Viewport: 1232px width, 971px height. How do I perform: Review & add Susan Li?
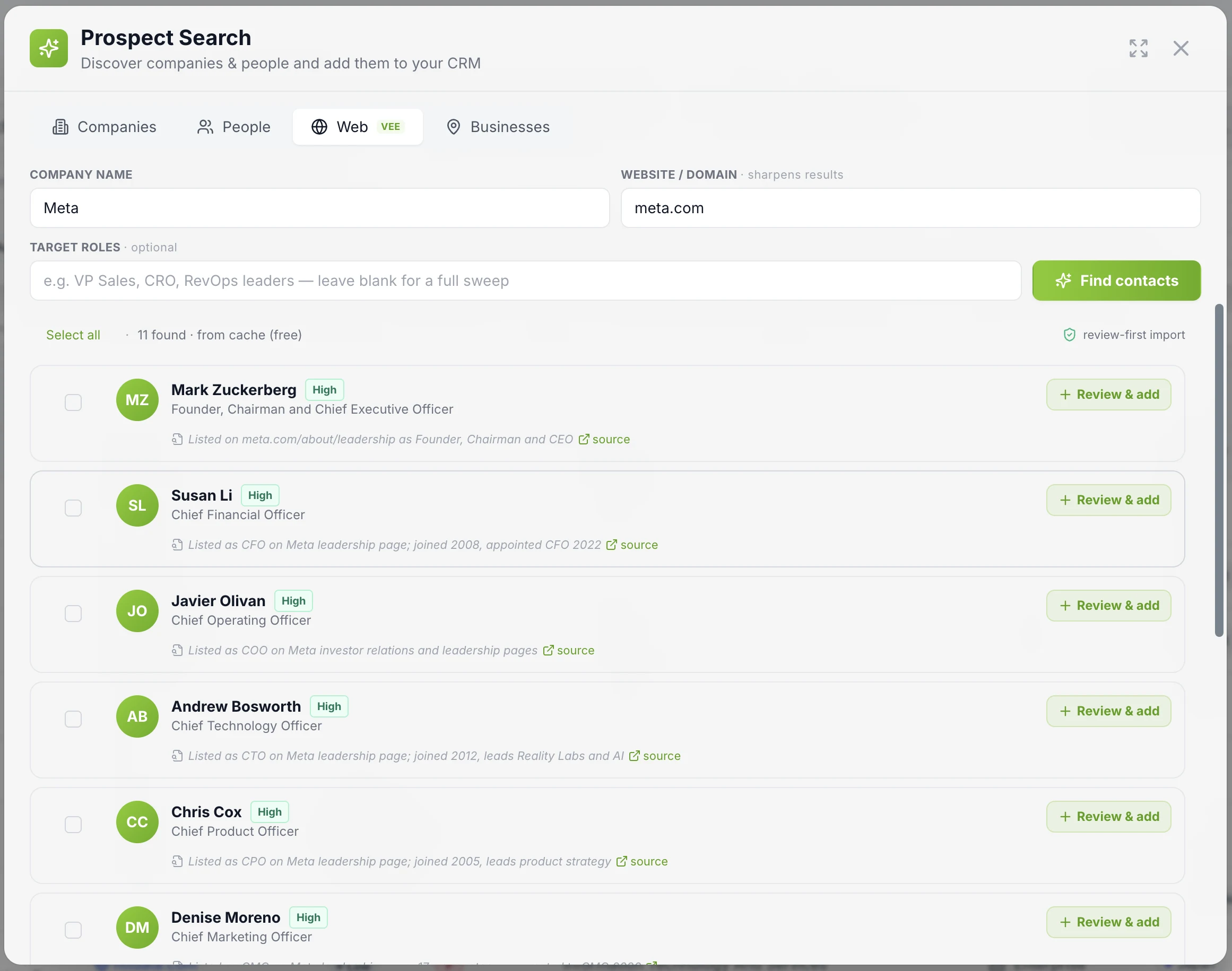[1108, 500]
